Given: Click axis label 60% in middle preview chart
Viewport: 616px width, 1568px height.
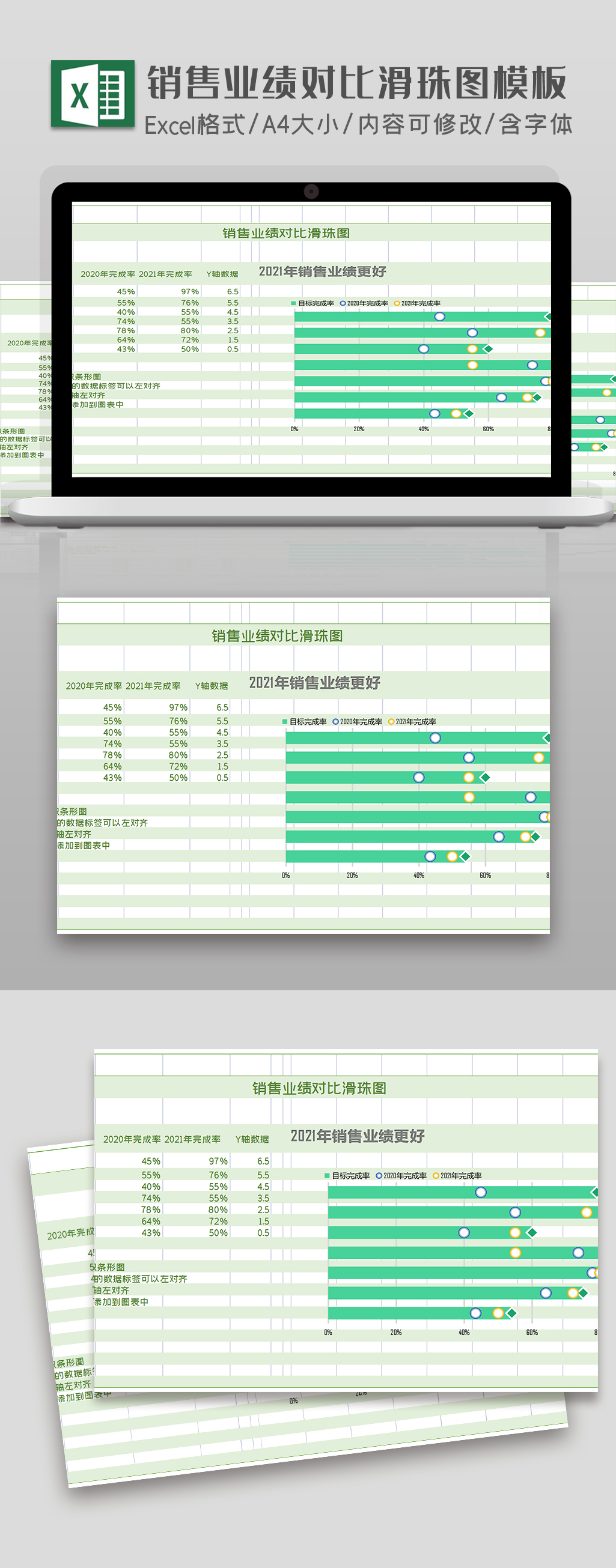Looking at the screenshot, I should tap(485, 876).
